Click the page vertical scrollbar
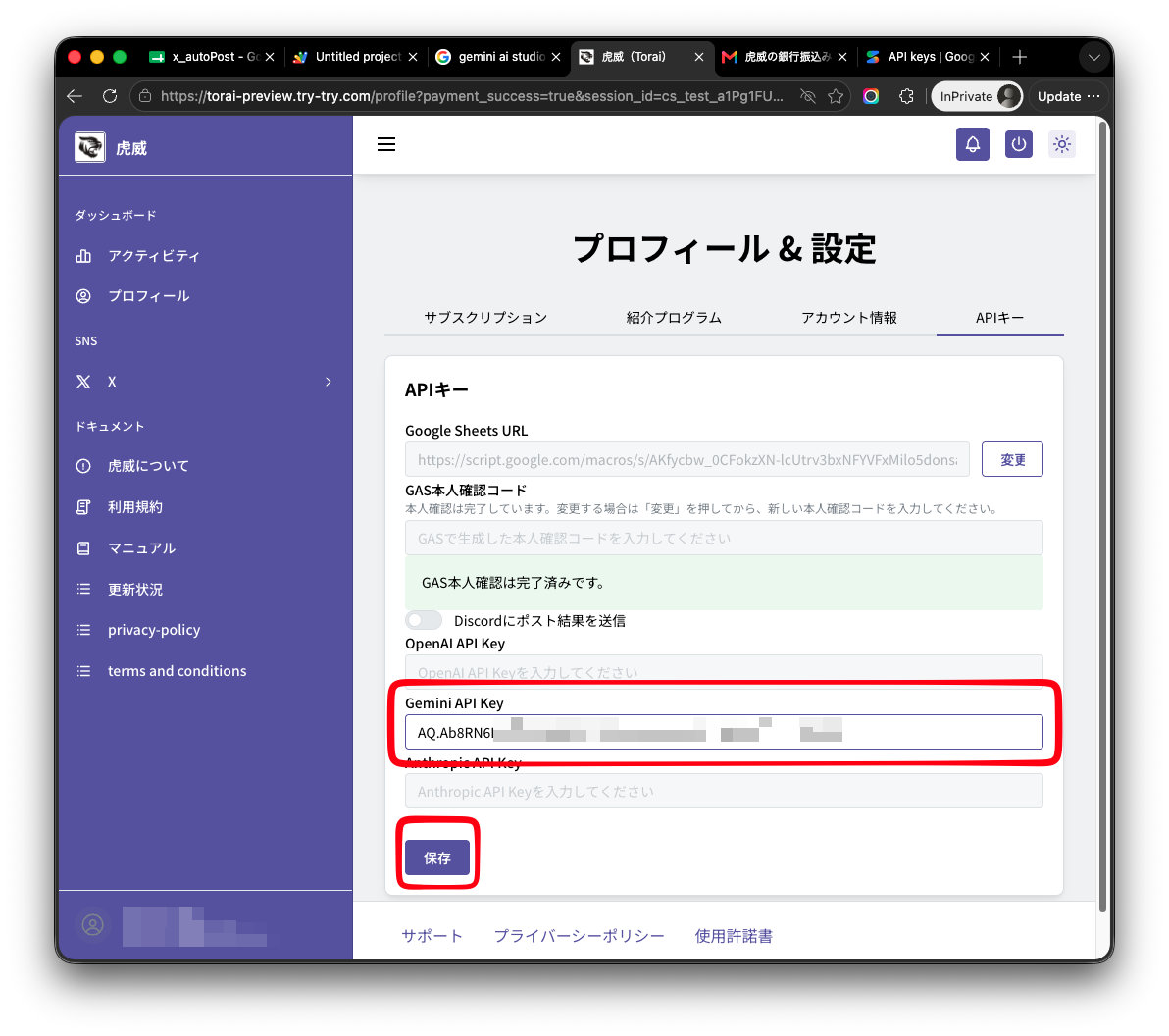This screenshot has height=1036, width=1169. [x=1102, y=515]
